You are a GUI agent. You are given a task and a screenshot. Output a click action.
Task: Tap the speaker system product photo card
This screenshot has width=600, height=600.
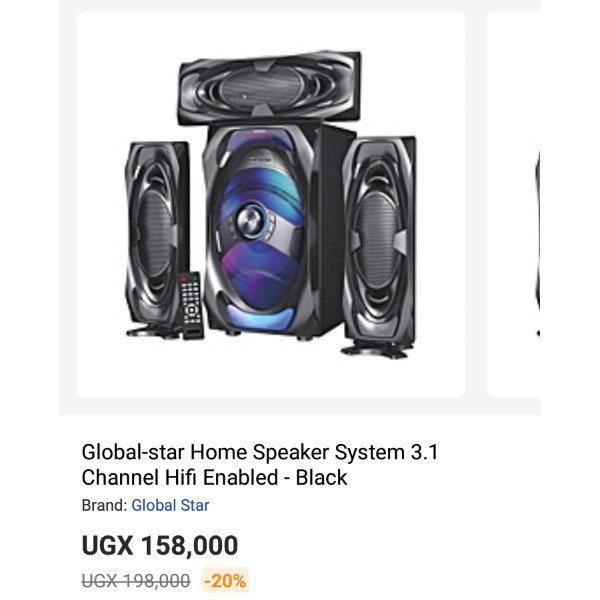click(271, 204)
